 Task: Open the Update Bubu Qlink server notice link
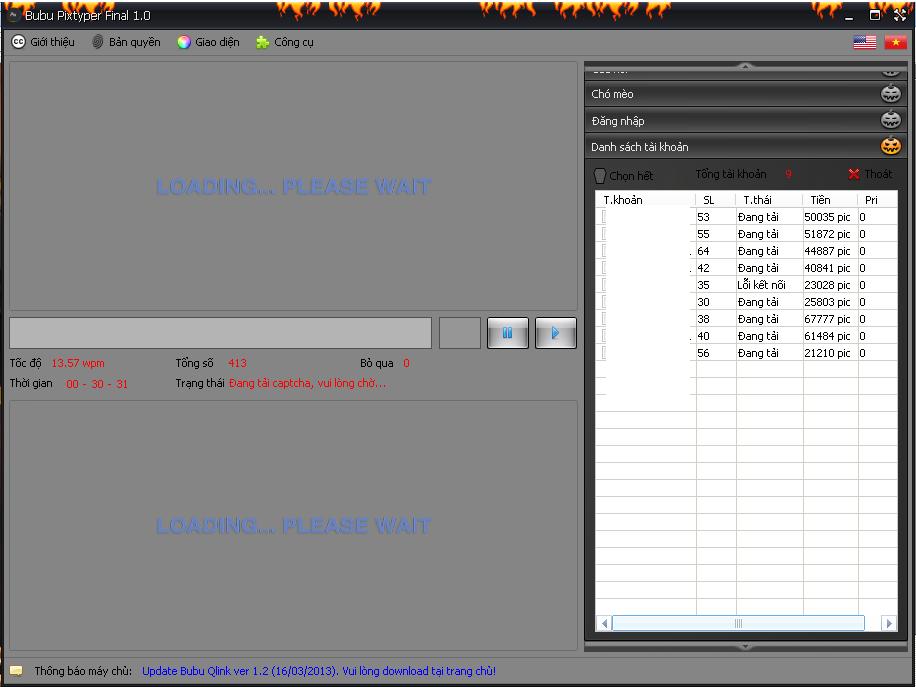[x=319, y=671]
